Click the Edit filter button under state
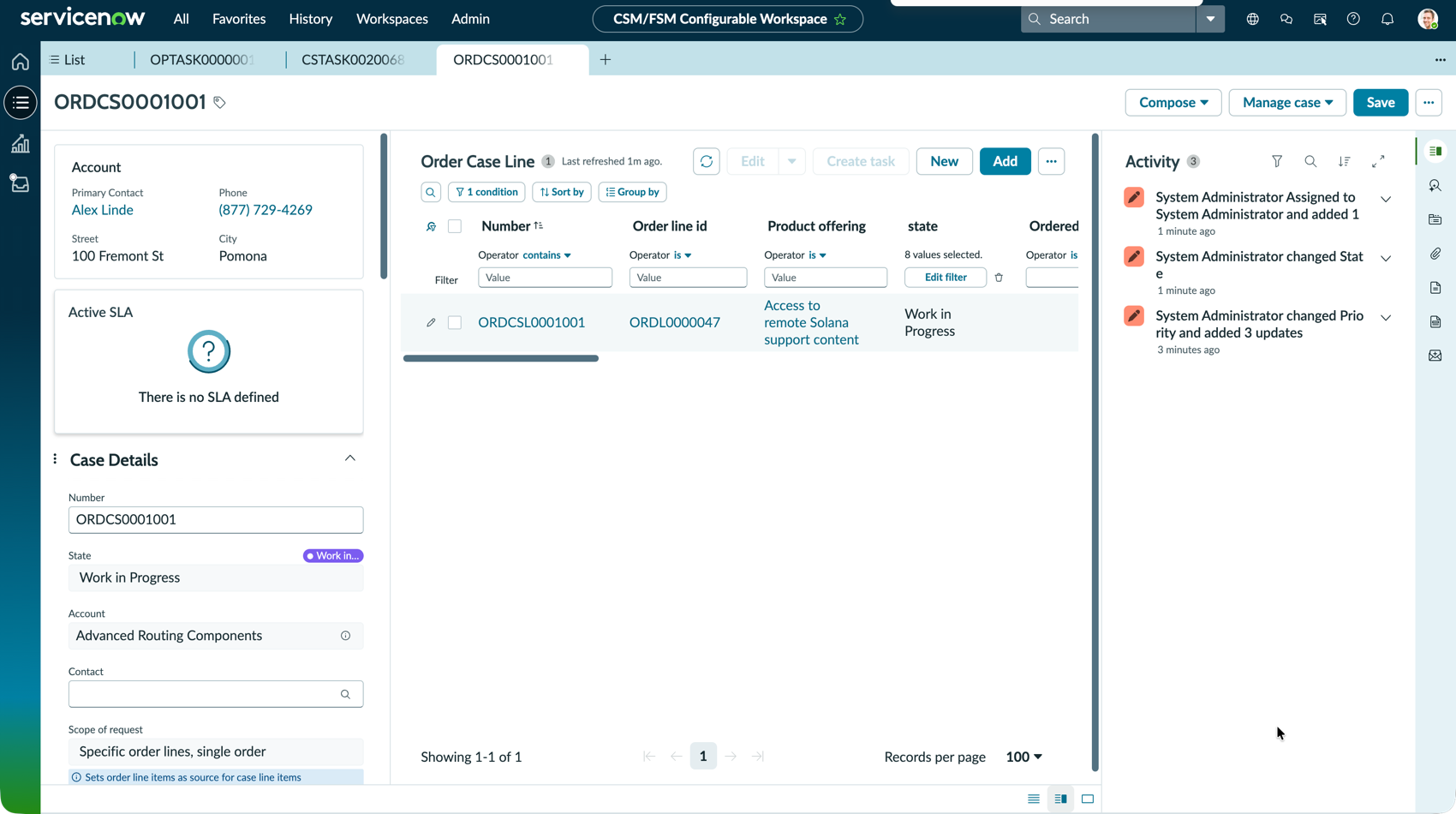Image resolution: width=1456 pixels, height=814 pixels. coord(946,278)
